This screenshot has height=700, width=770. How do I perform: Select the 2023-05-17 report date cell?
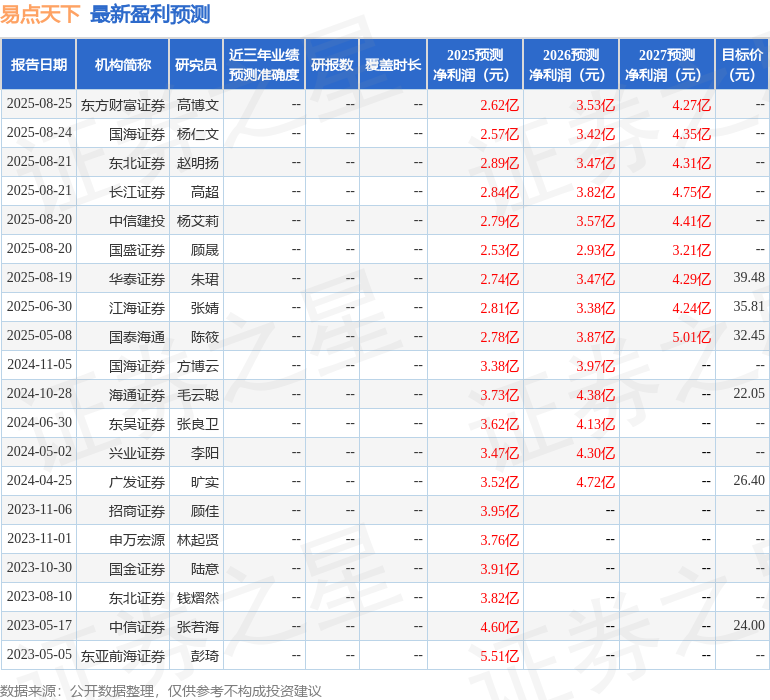click(39, 625)
